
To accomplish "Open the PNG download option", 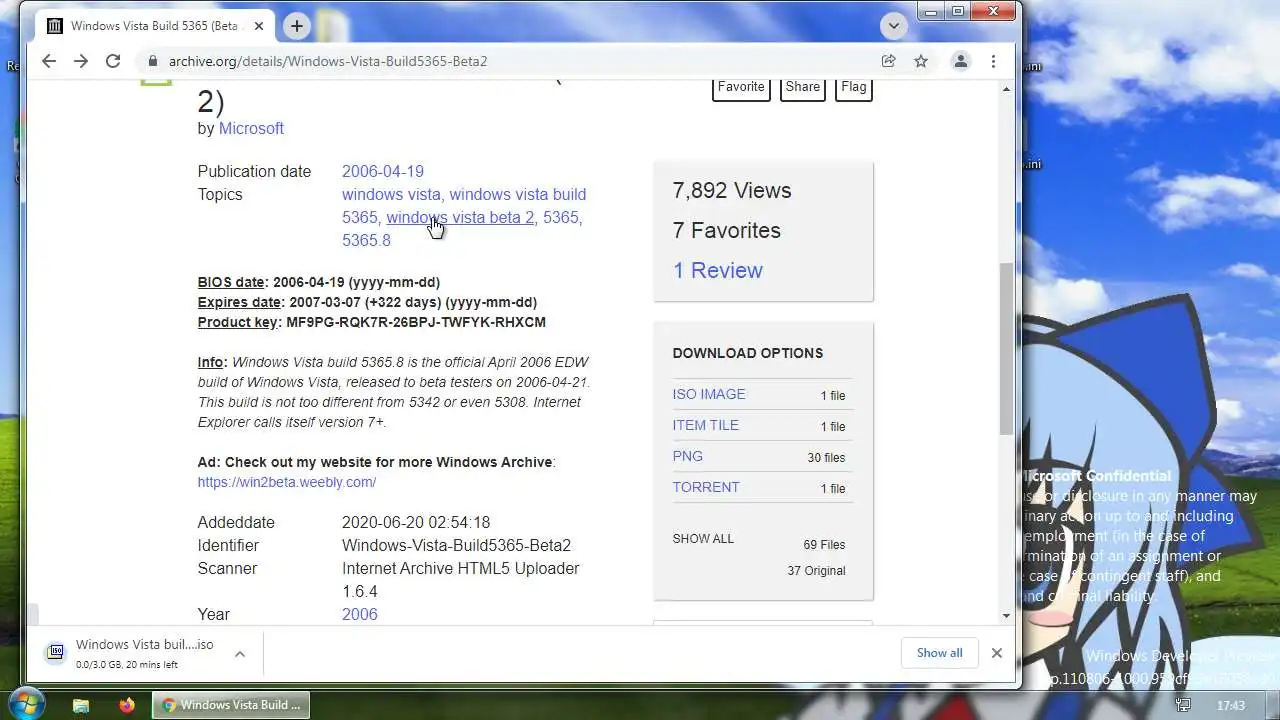I will (688, 456).
